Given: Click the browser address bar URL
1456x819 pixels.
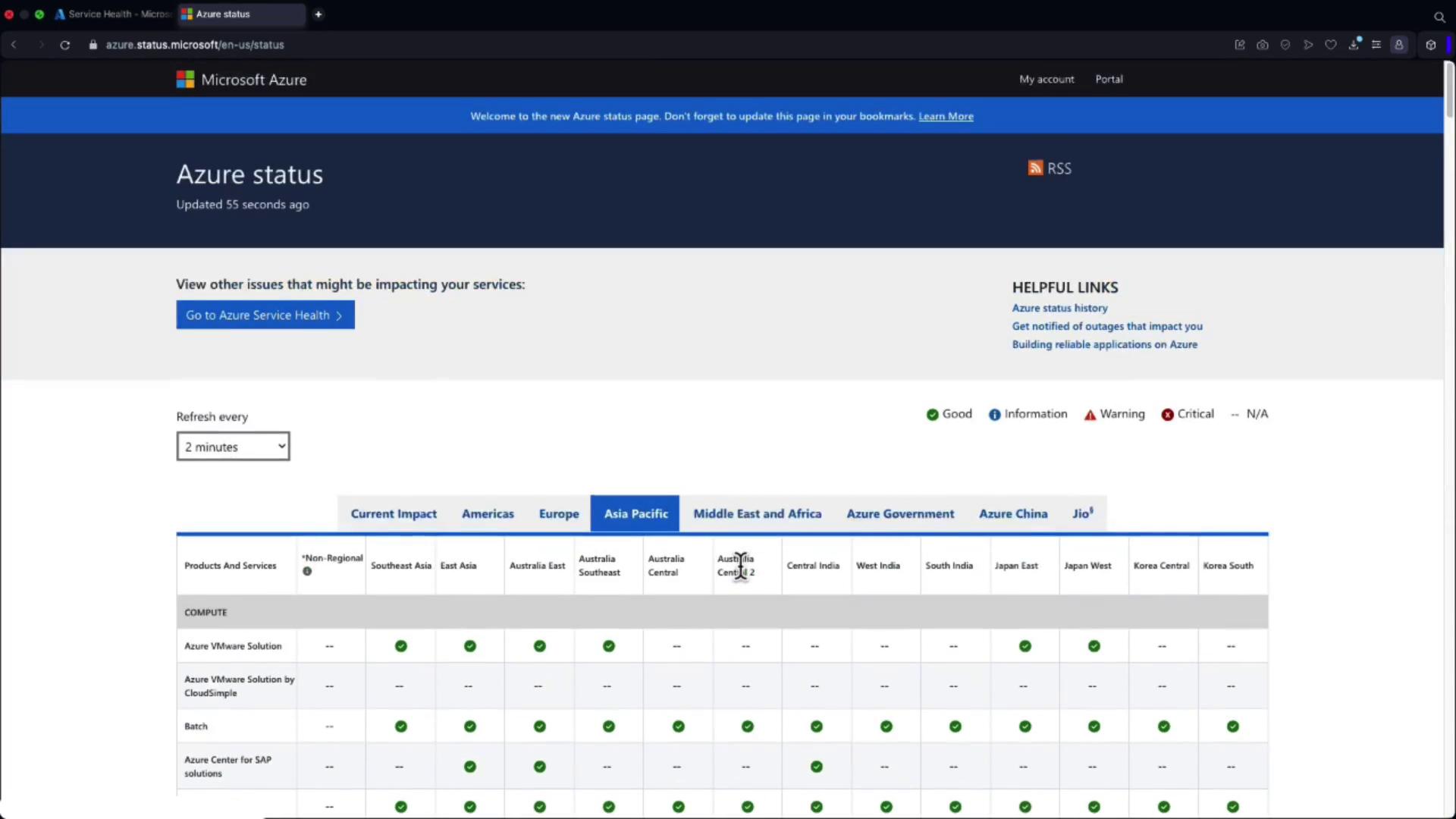Looking at the screenshot, I should click(195, 45).
